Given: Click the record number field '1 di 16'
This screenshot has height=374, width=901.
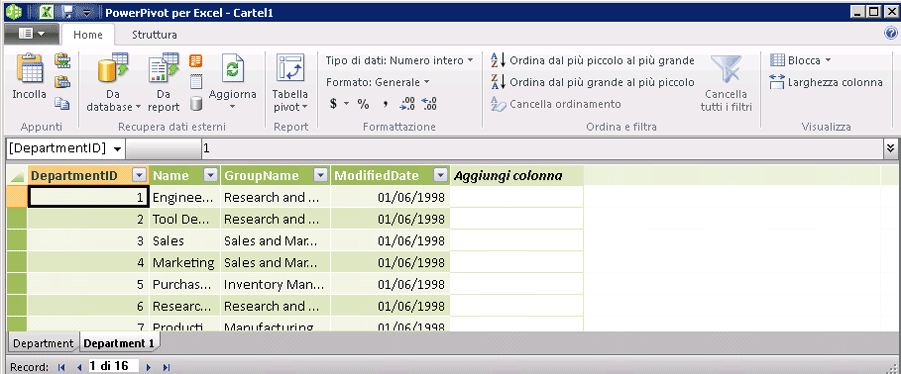Looking at the screenshot, I should tap(113, 366).
